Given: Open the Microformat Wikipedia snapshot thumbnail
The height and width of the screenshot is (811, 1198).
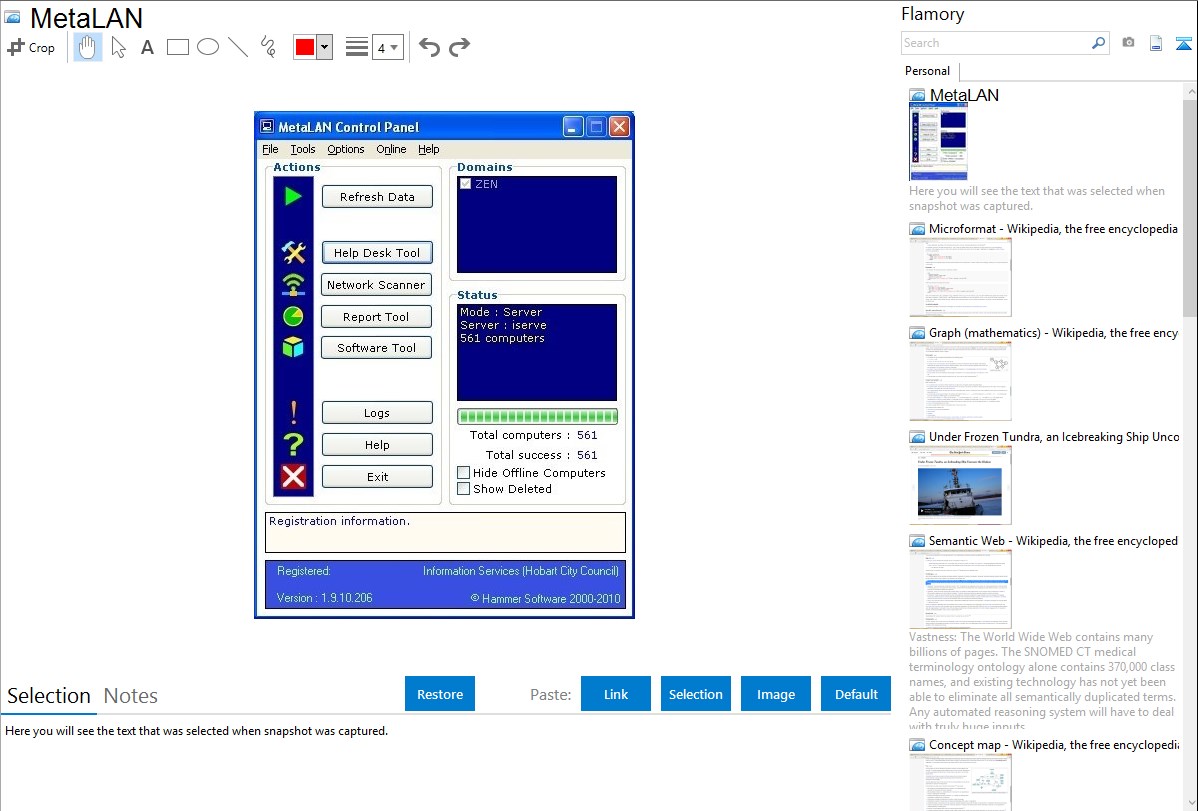Looking at the screenshot, I should [960, 277].
